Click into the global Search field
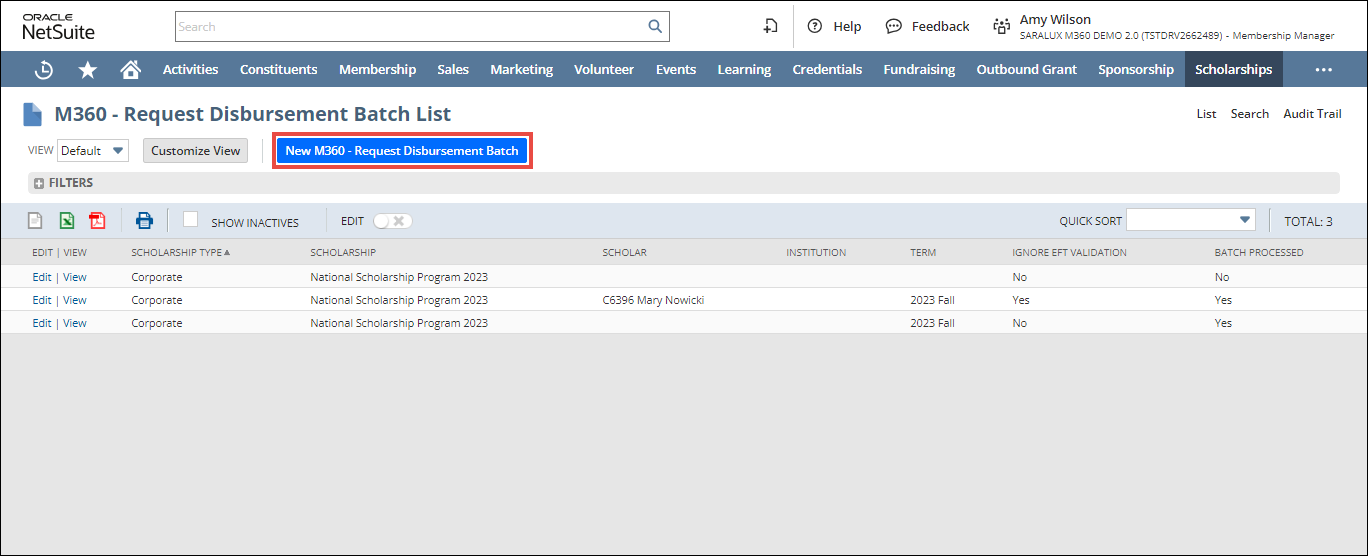Screen dimensions: 1368x556 pyautogui.click(x=410, y=27)
